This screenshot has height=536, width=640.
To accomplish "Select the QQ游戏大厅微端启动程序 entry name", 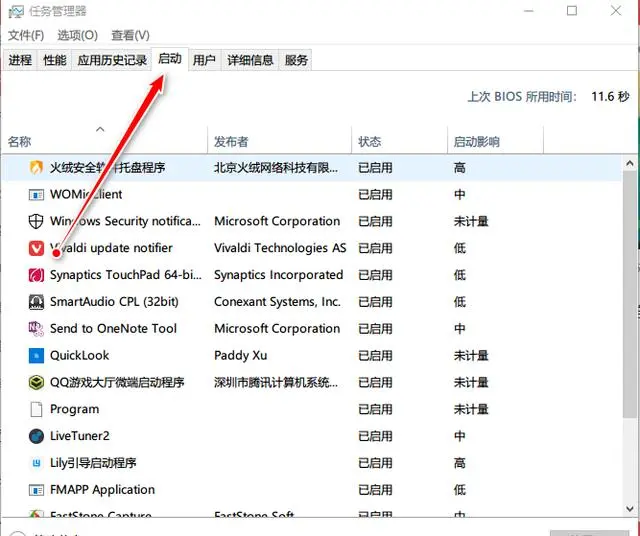I will click(117, 383).
